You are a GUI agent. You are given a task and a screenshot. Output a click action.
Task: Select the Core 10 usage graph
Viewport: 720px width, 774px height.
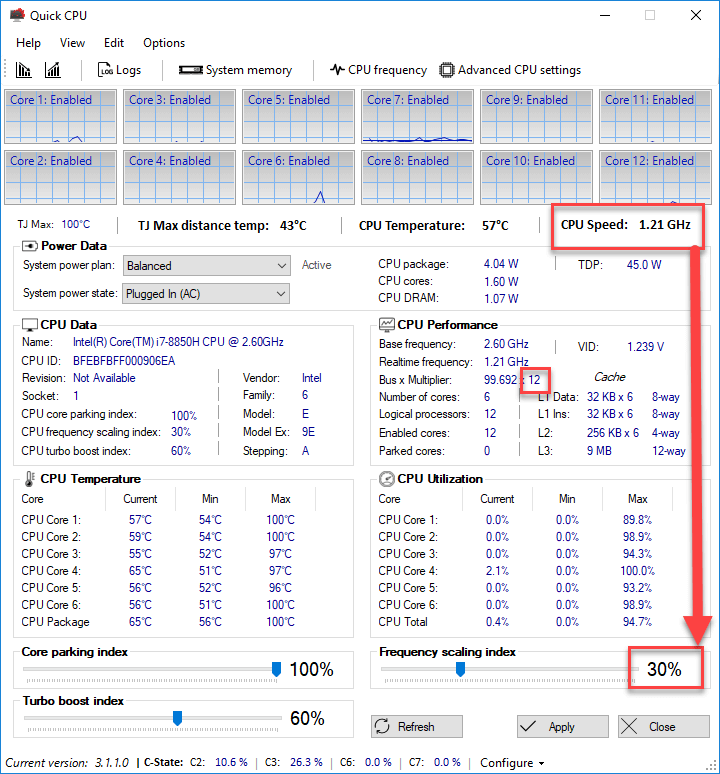536,178
